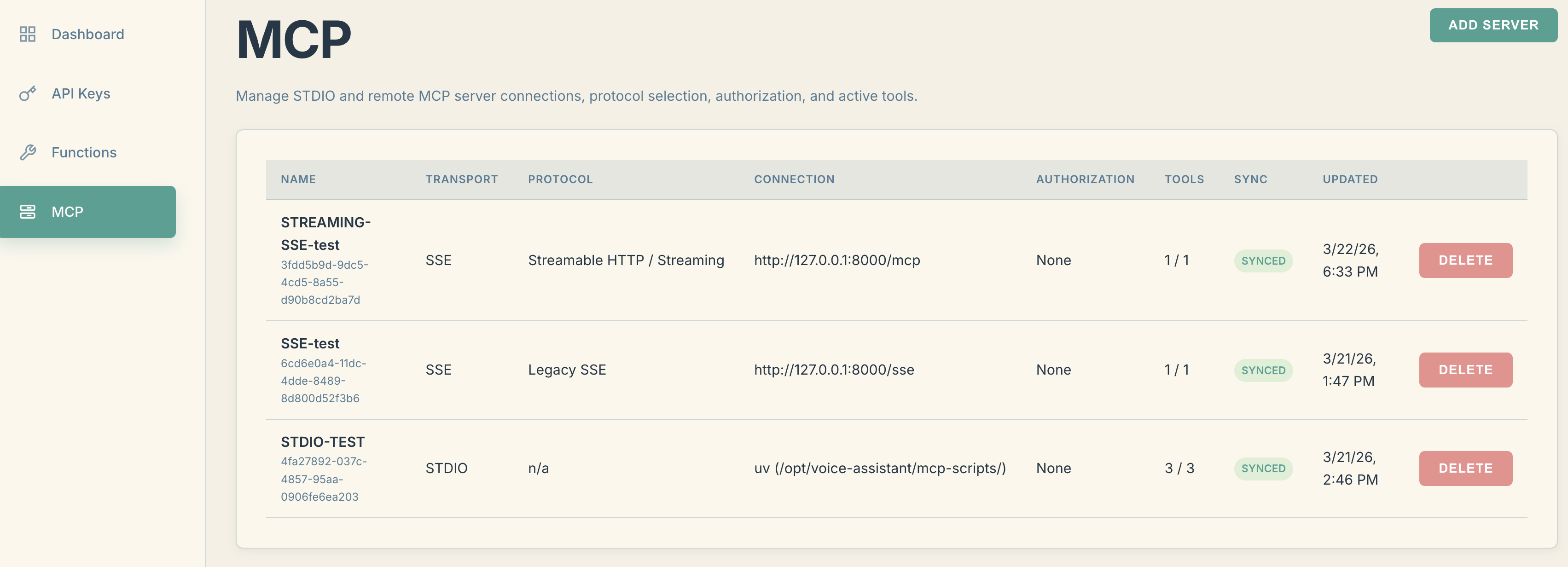Click the NAME column header
Screen dimensions: 1568x567
298,179
